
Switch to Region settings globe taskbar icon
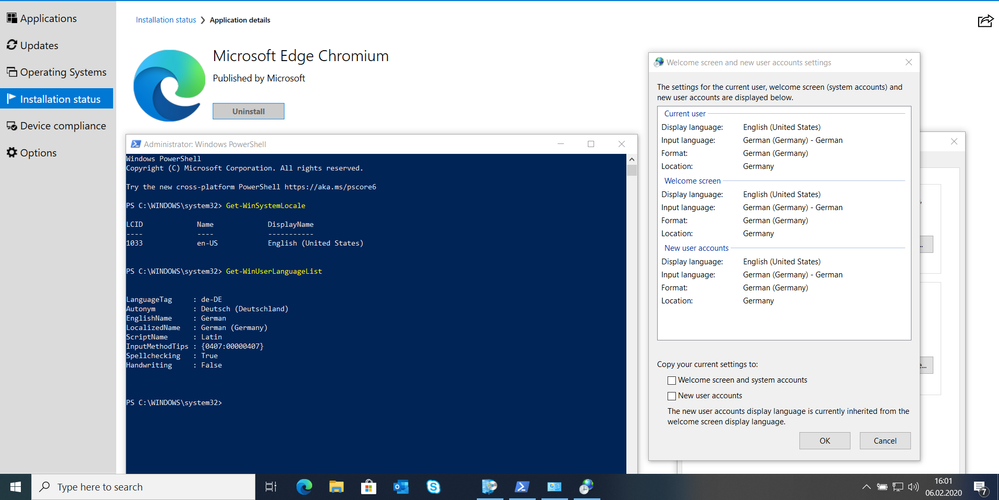tap(586, 487)
